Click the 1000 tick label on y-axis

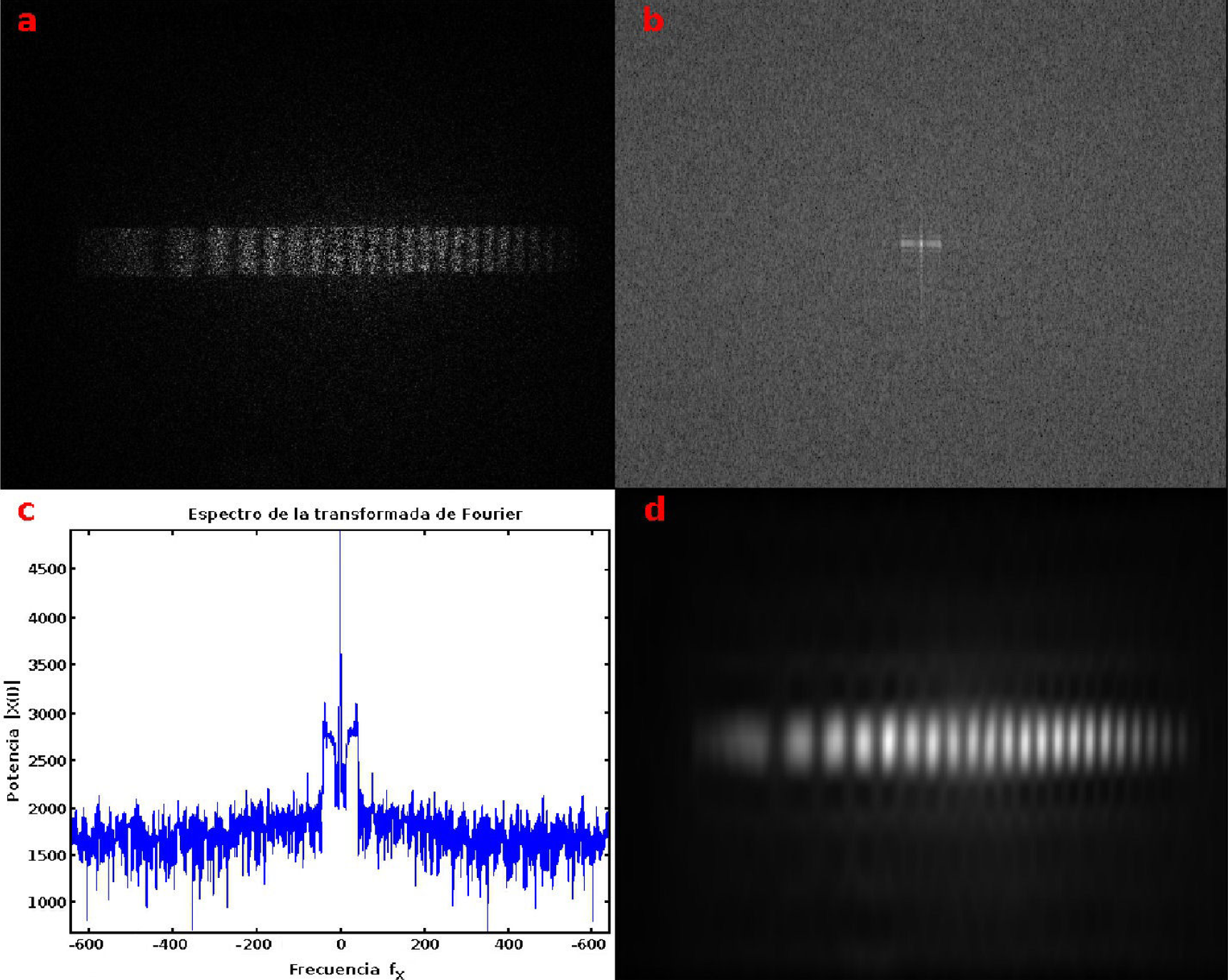click(46, 902)
